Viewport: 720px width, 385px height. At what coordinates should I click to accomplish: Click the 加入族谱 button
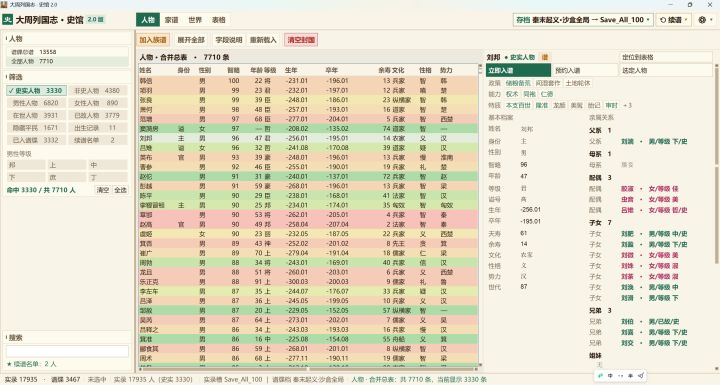[x=153, y=40]
